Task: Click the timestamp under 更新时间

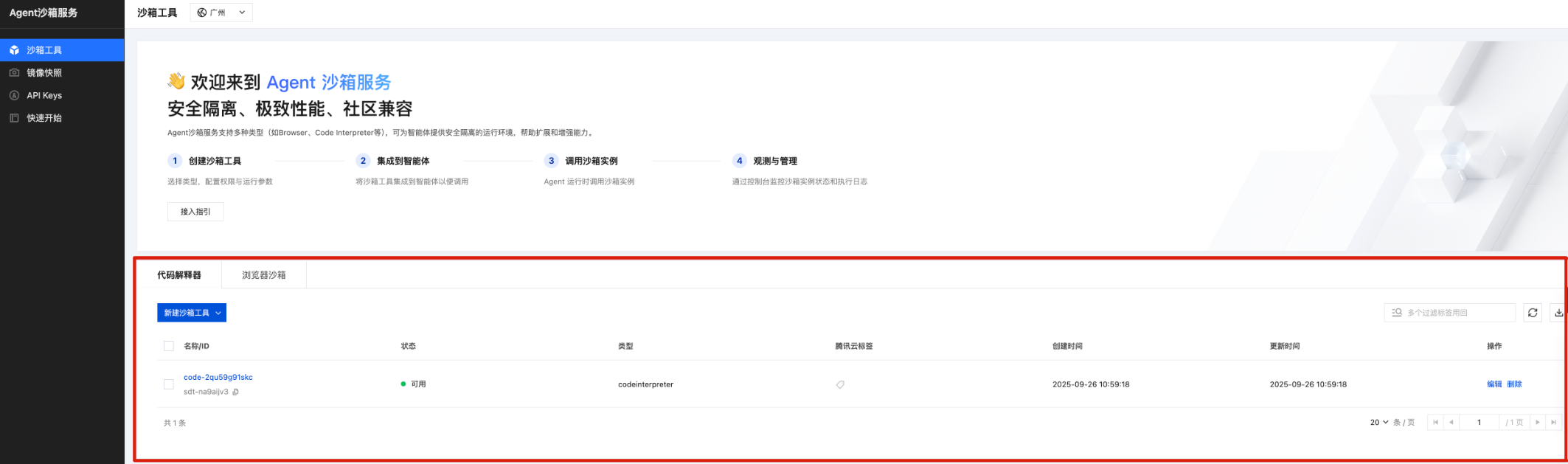Action: point(1308,384)
